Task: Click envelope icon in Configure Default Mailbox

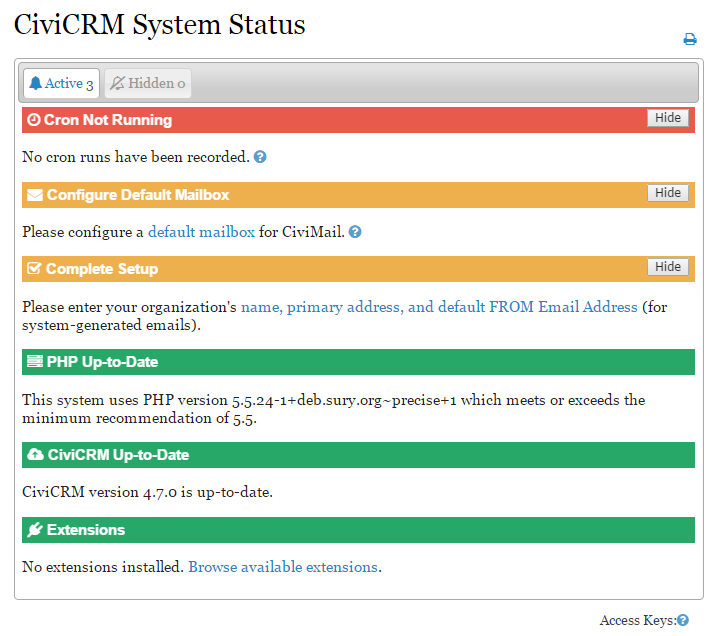Action: 35,195
